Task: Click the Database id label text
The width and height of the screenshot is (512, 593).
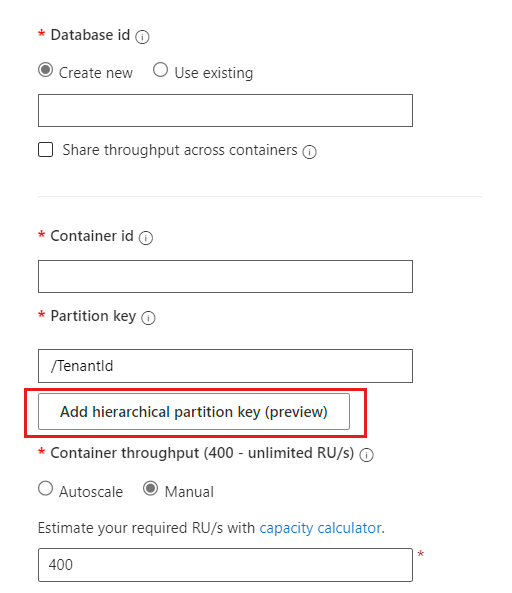Action: [x=90, y=35]
